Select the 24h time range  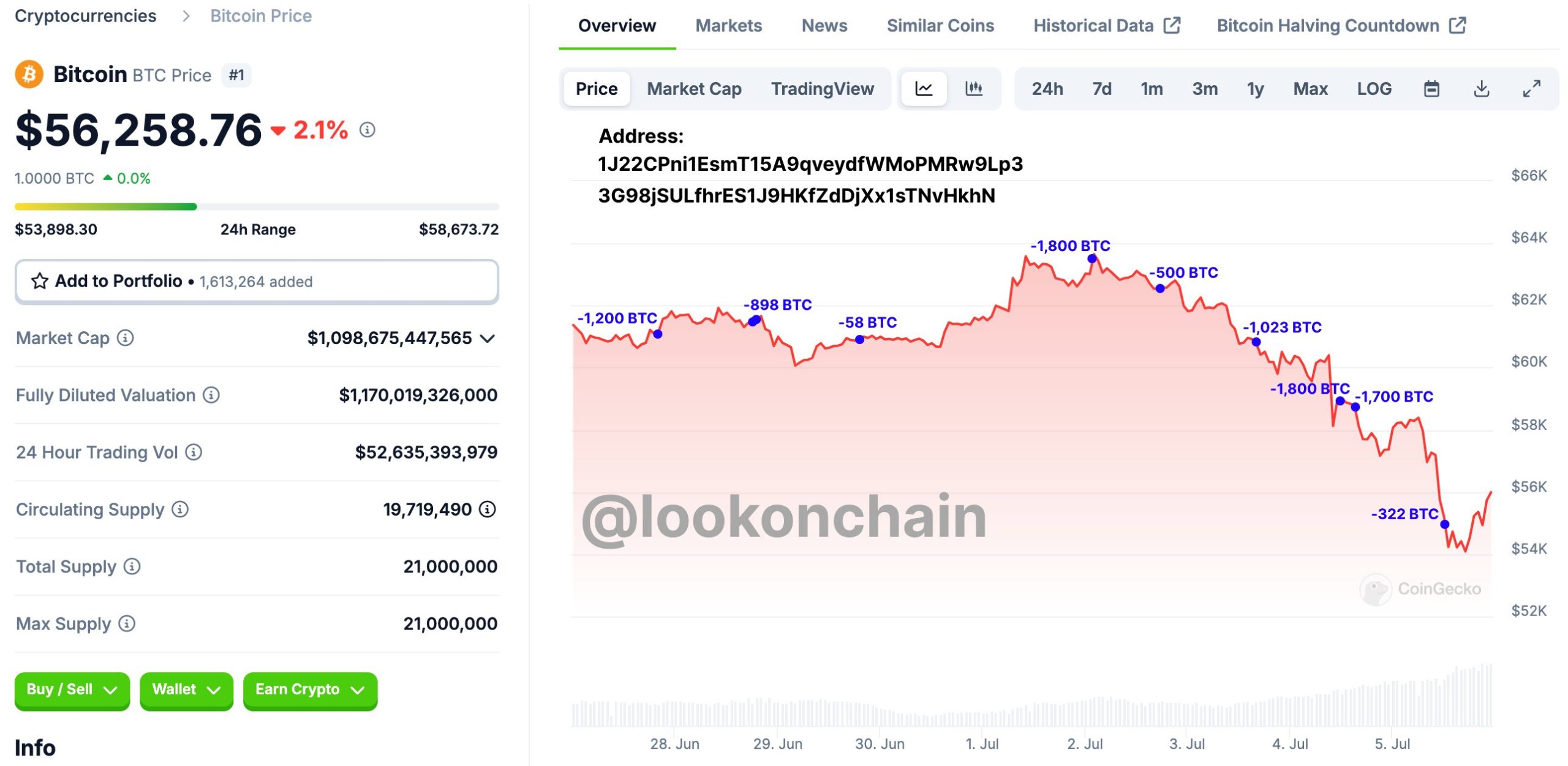[x=1047, y=89]
